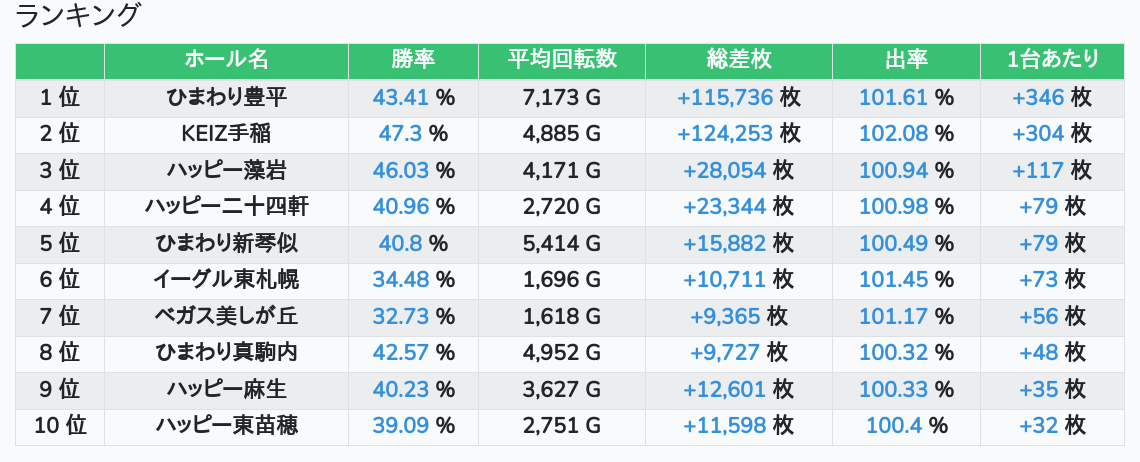This screenshot has height=462, width=1140.
Task: Click the ベガス美しが丘 hall name
Action: pos(226,317)
